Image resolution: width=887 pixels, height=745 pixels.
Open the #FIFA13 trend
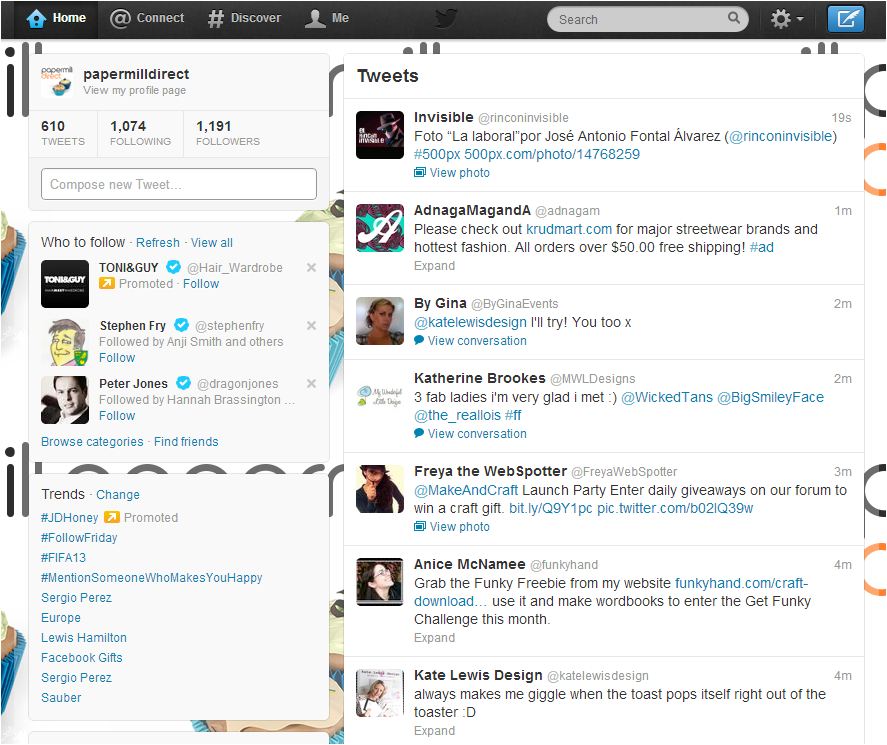pos(63,557)
